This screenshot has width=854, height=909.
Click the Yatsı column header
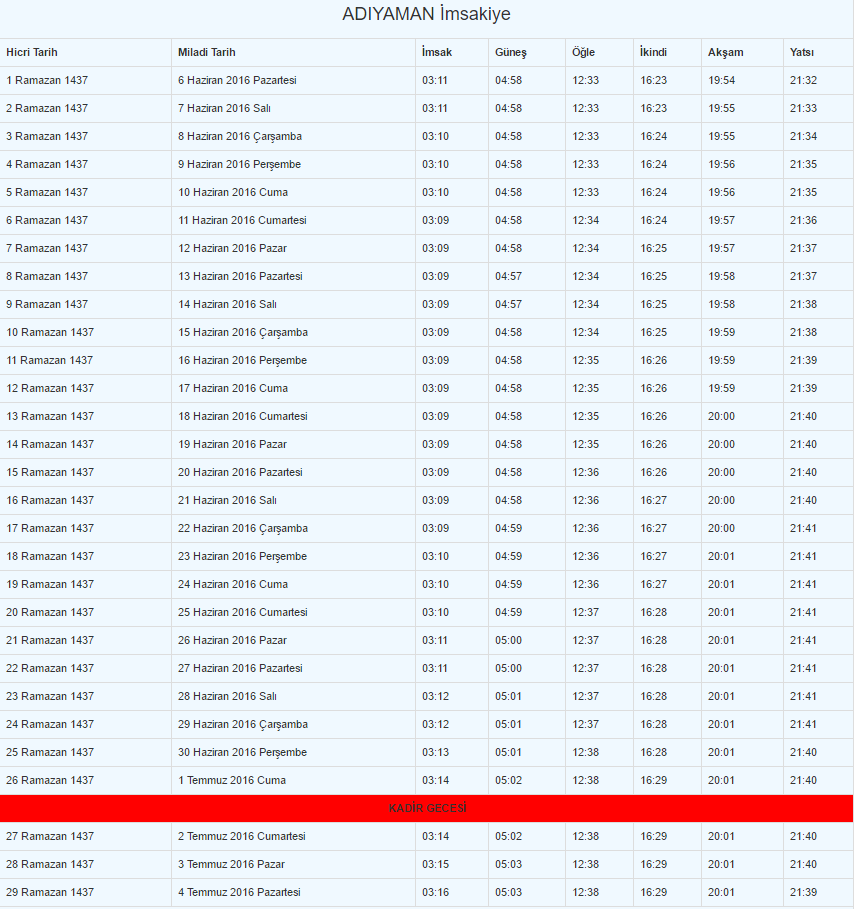coord(802,52)
